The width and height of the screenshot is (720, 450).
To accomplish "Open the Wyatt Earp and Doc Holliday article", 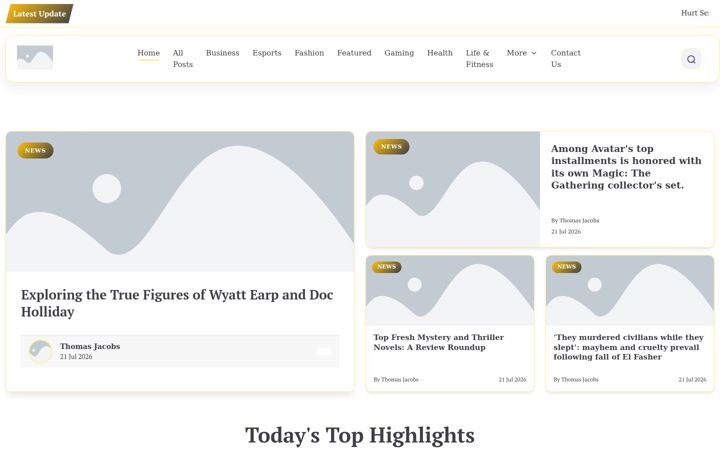I will click(x=177, y=303).
